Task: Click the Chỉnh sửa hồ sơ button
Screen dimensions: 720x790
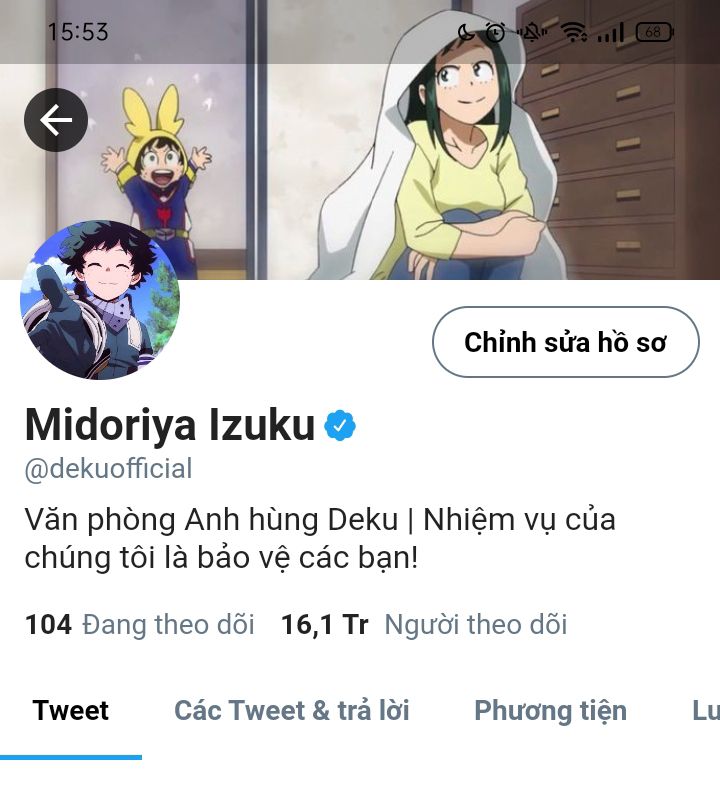Action: (565, 342)
